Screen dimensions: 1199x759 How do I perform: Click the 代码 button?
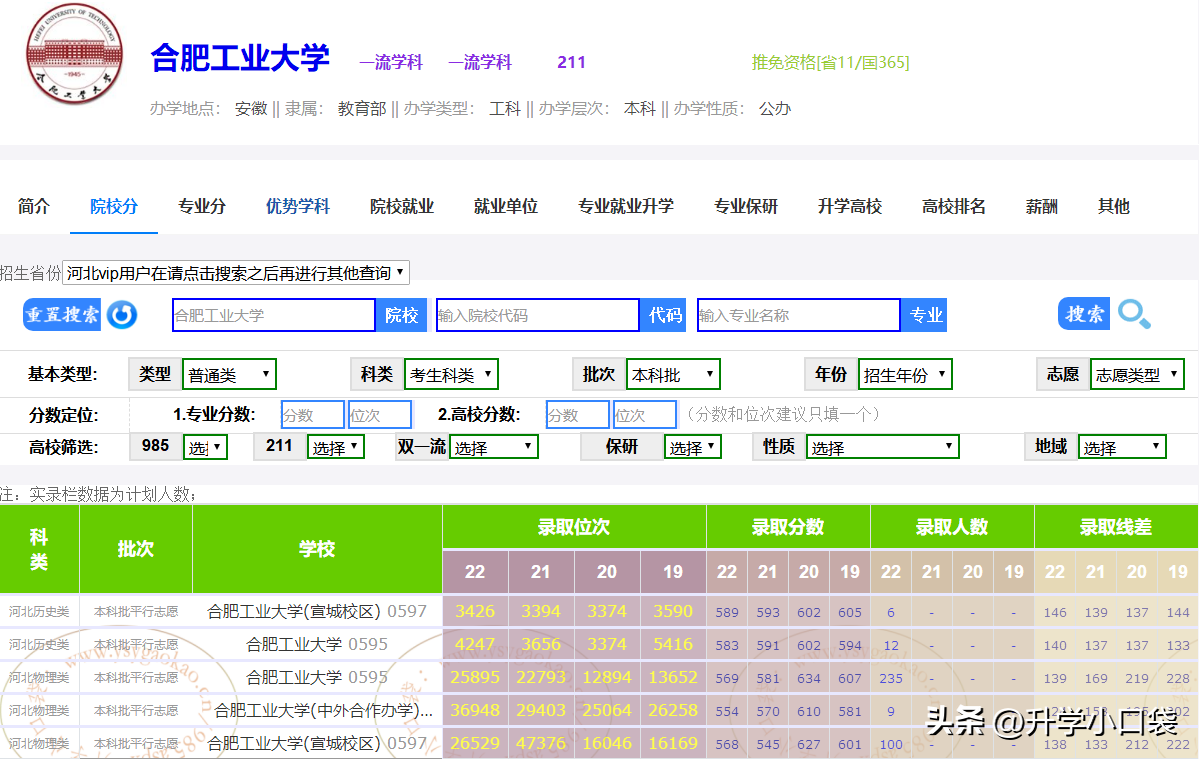664,315
